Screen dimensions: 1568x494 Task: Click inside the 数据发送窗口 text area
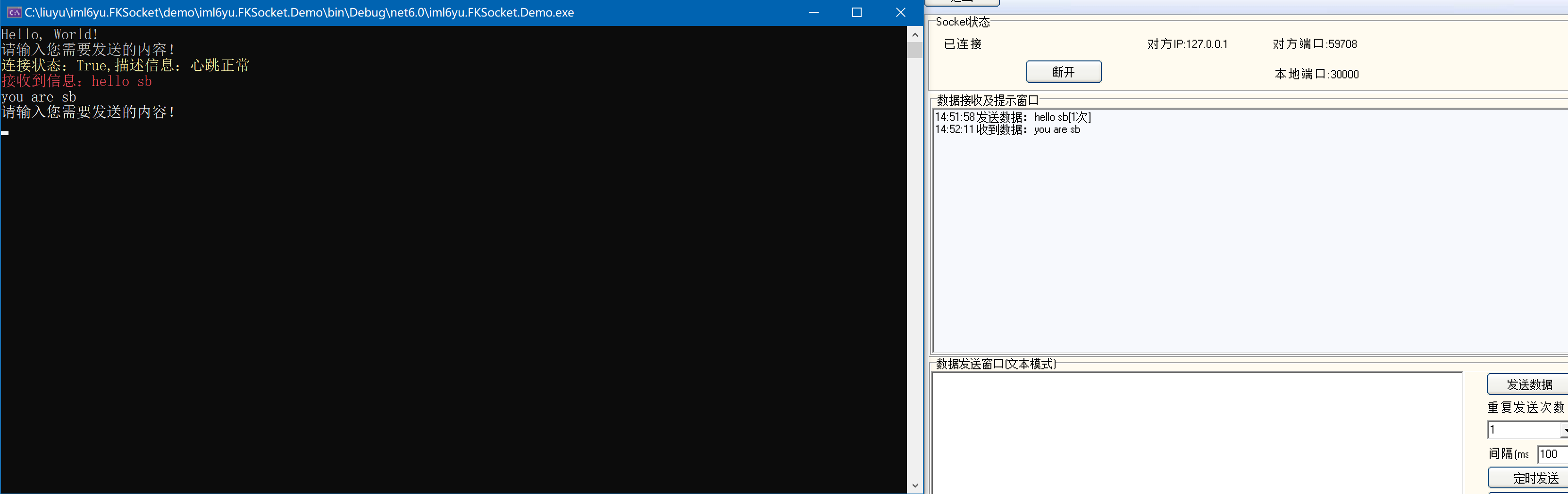1197,433
